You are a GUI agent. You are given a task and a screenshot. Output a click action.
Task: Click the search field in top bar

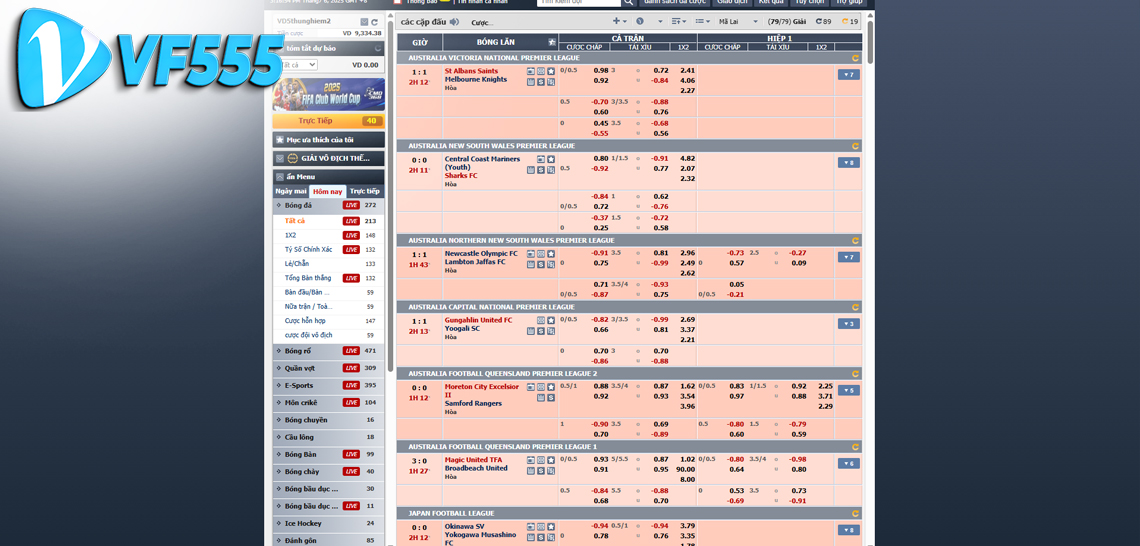coord(579,3)
